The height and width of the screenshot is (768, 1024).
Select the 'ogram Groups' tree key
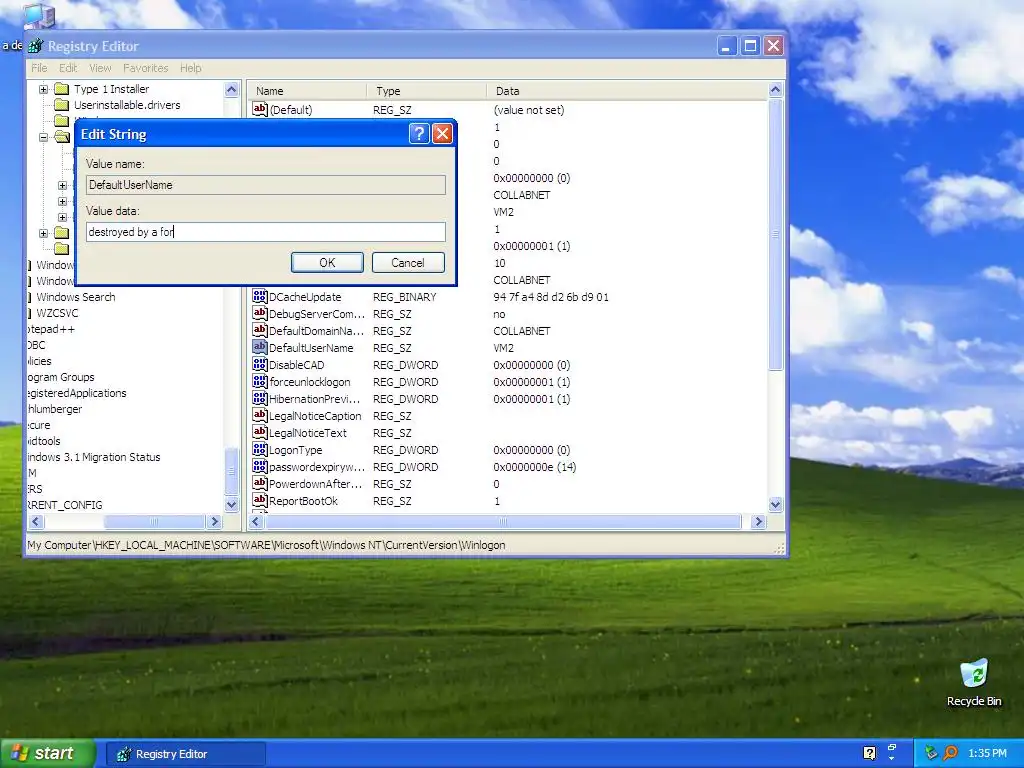tap(60, 377)
